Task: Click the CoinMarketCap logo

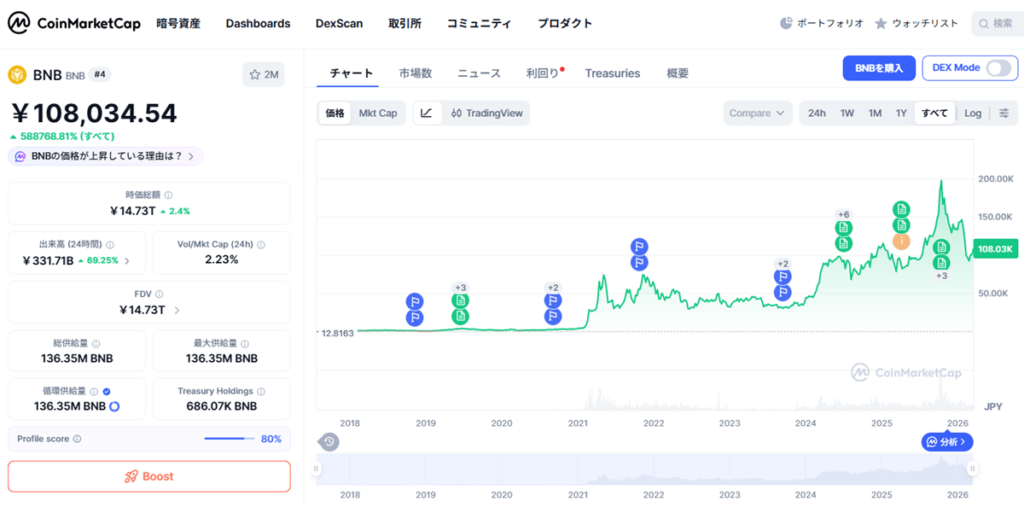Action: pyautogui.click(x=74, y=23)
